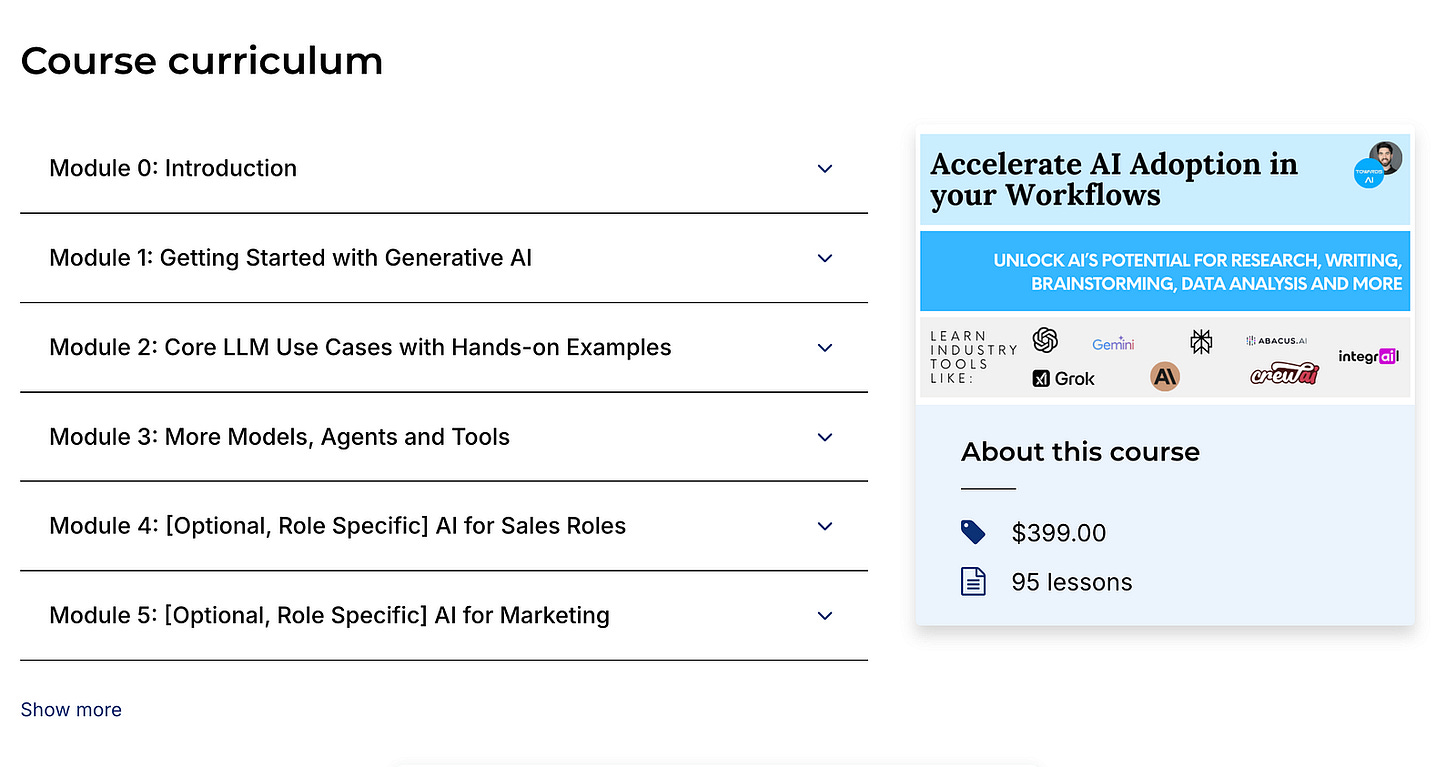
Task: Click the Towards AI circular badge
Action: tap(1368, 174)
